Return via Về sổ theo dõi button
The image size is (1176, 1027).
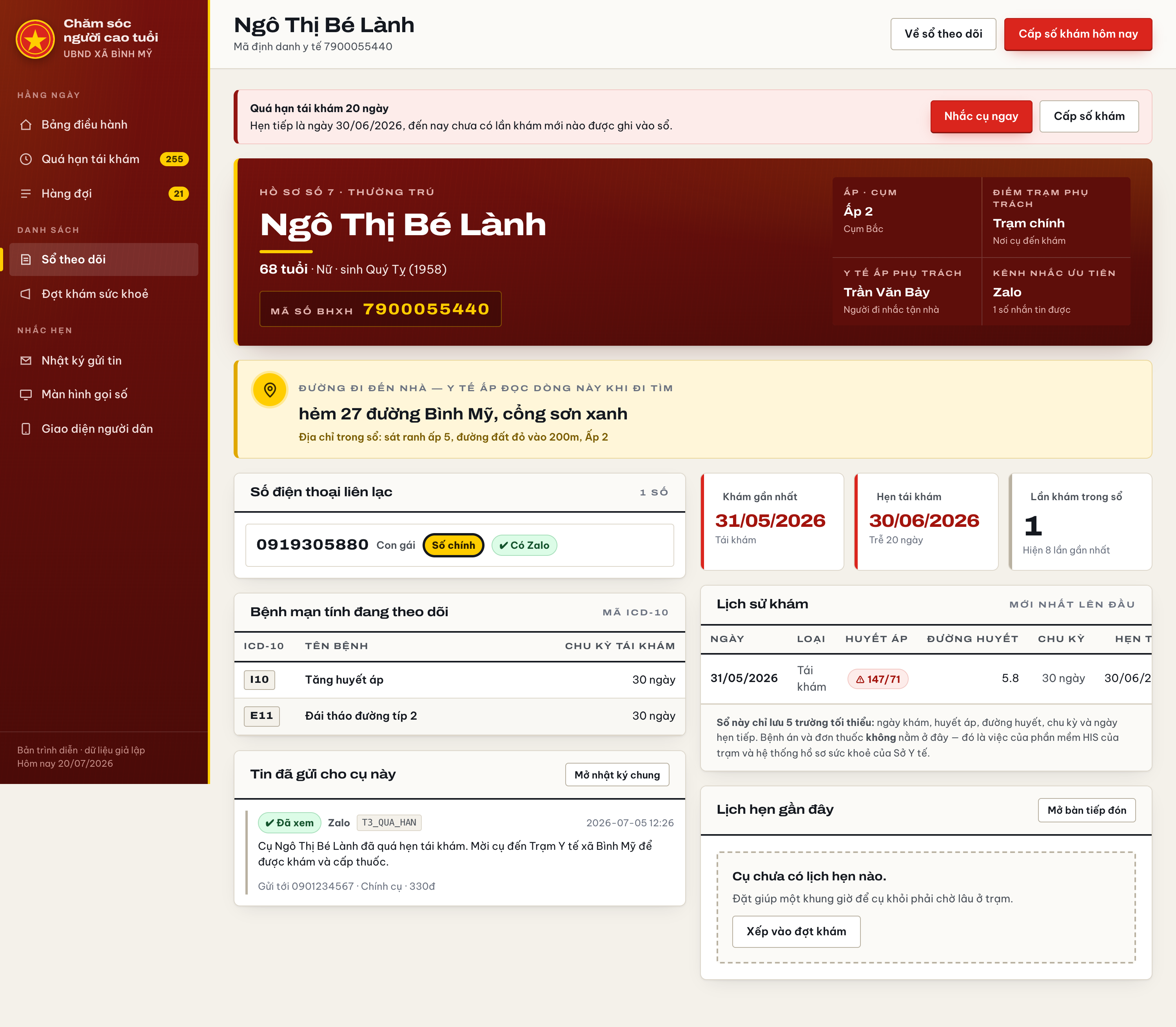[943, 34]
